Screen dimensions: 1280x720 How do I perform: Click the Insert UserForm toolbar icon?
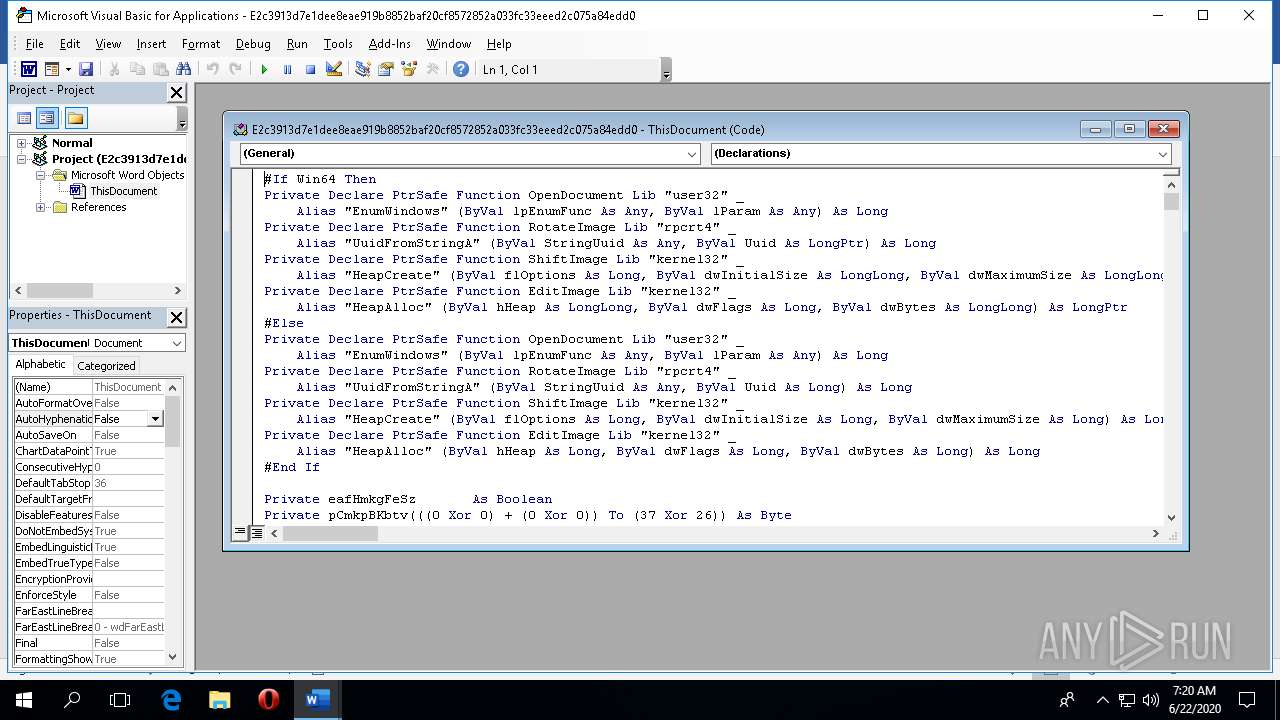click(x=51, y=69)
